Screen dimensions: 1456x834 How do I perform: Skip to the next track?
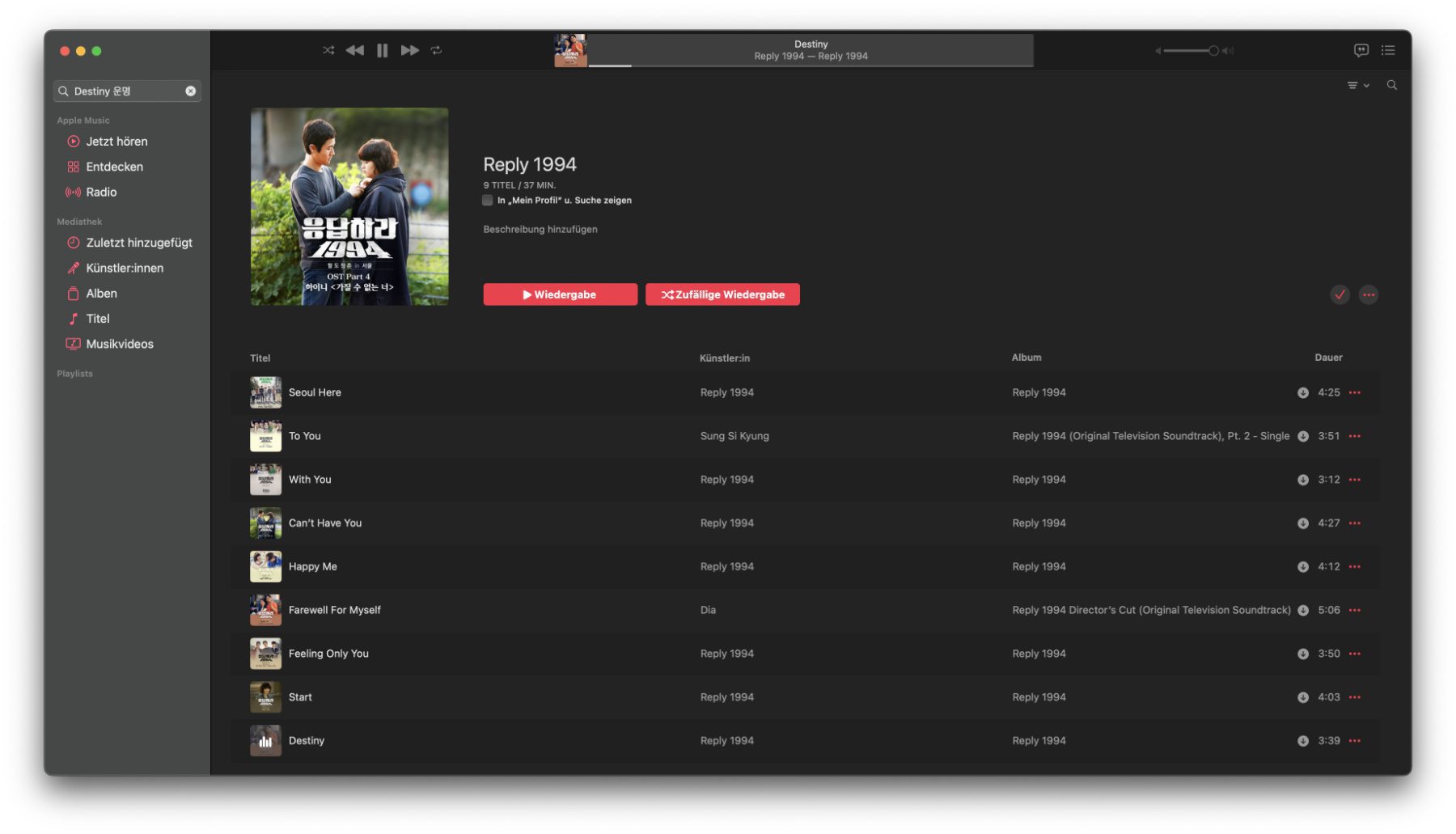[x=410, y=50]
